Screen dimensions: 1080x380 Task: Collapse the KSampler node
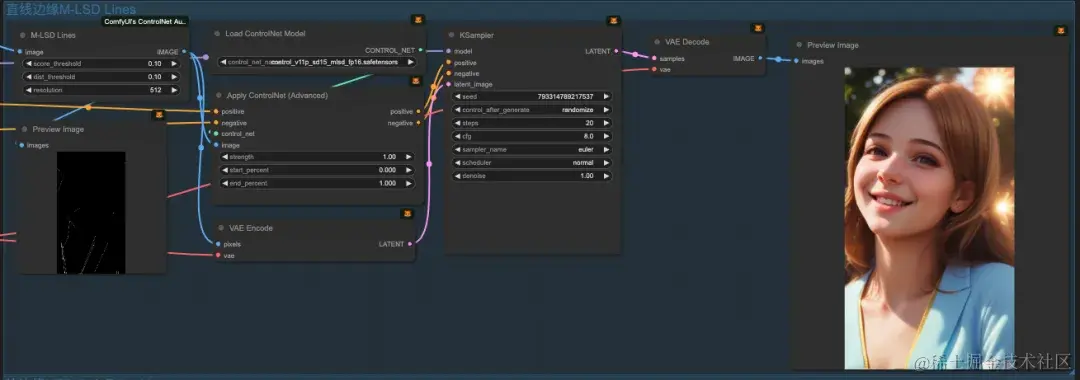point(451,35)
